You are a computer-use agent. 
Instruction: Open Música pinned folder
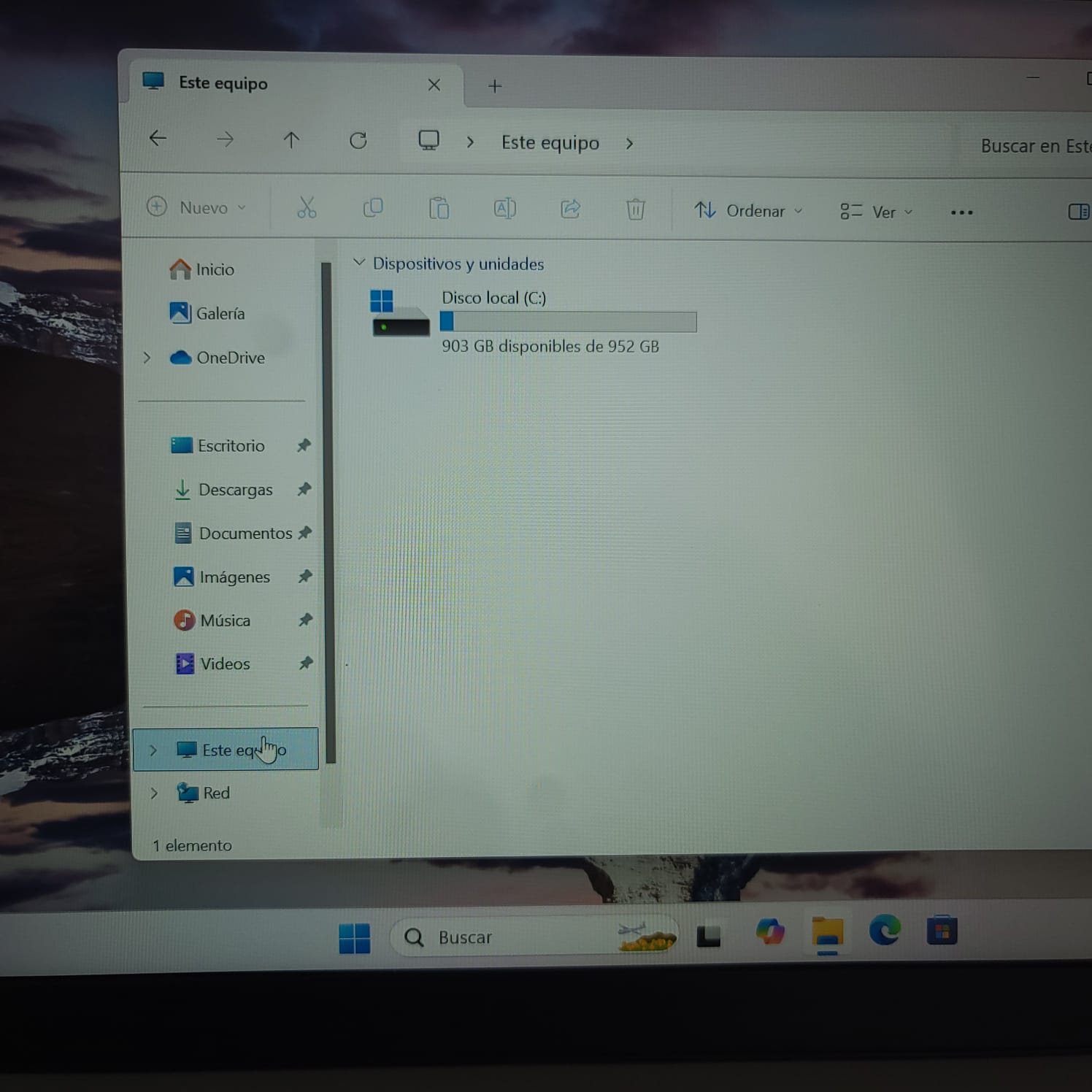[212, 620]
